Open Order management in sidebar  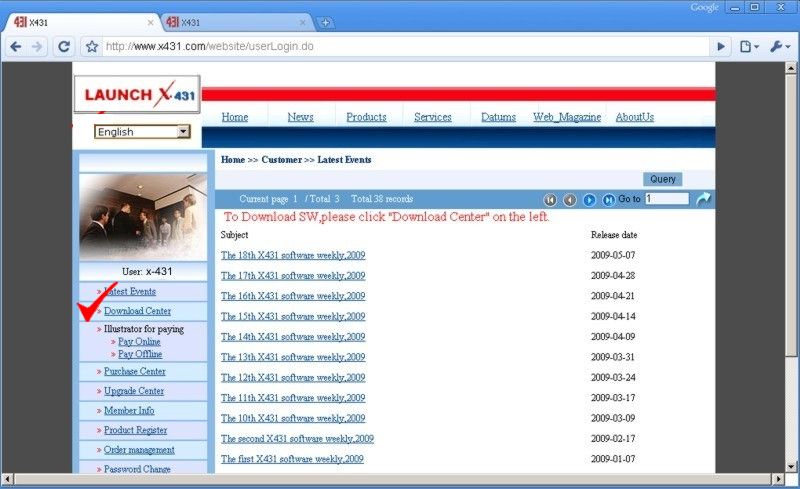[x=139, y=450]
